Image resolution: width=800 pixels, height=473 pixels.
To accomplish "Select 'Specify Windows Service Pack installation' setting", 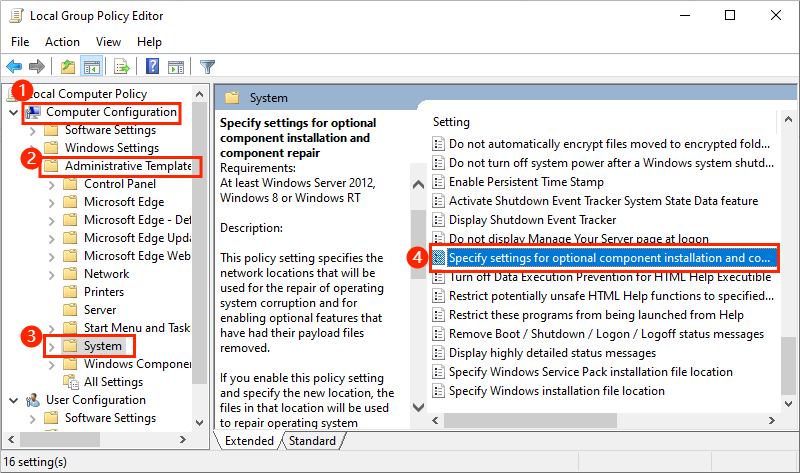I will [590, 372].
